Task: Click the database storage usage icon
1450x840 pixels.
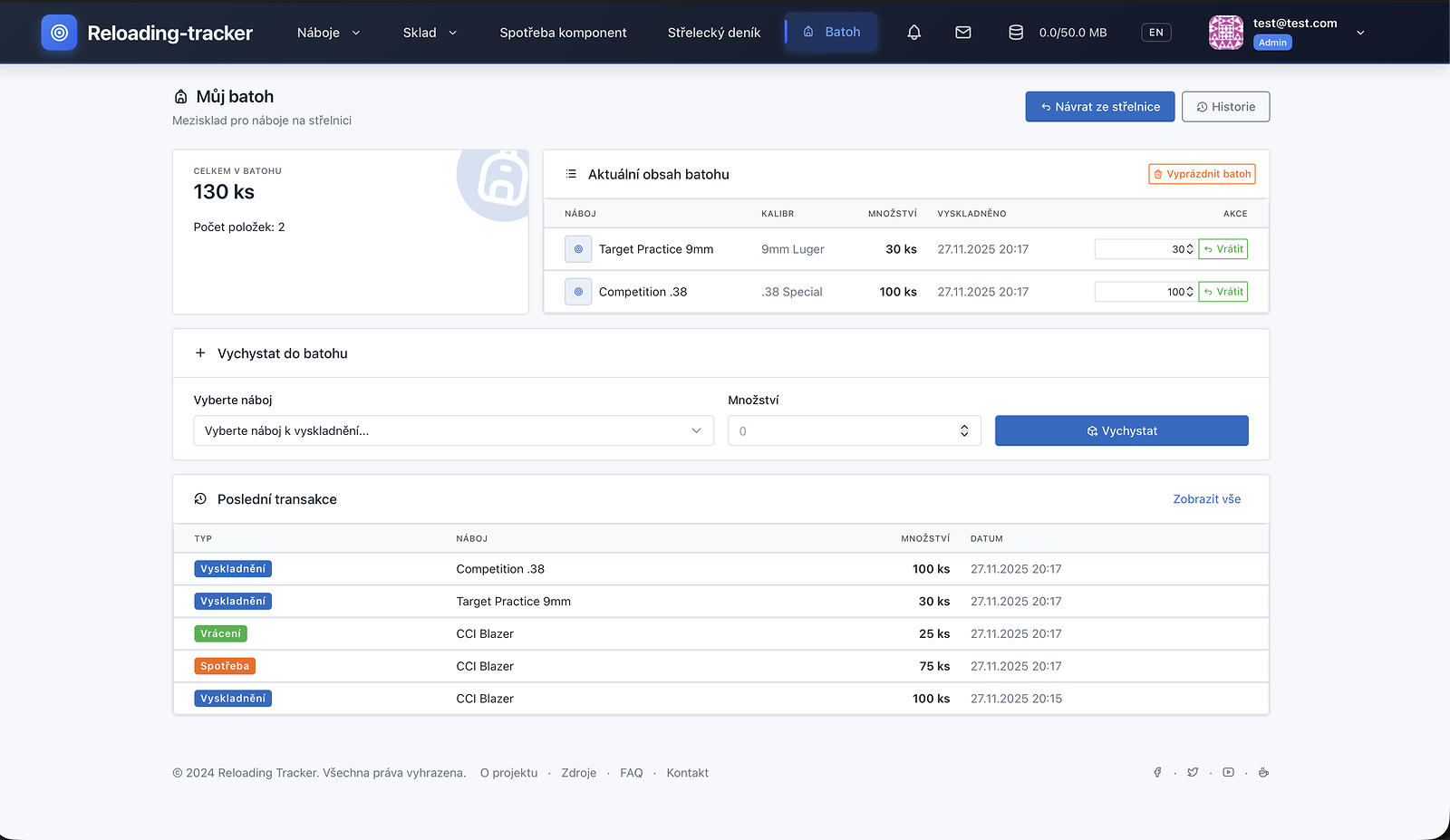Action: tap(1016, 33)
